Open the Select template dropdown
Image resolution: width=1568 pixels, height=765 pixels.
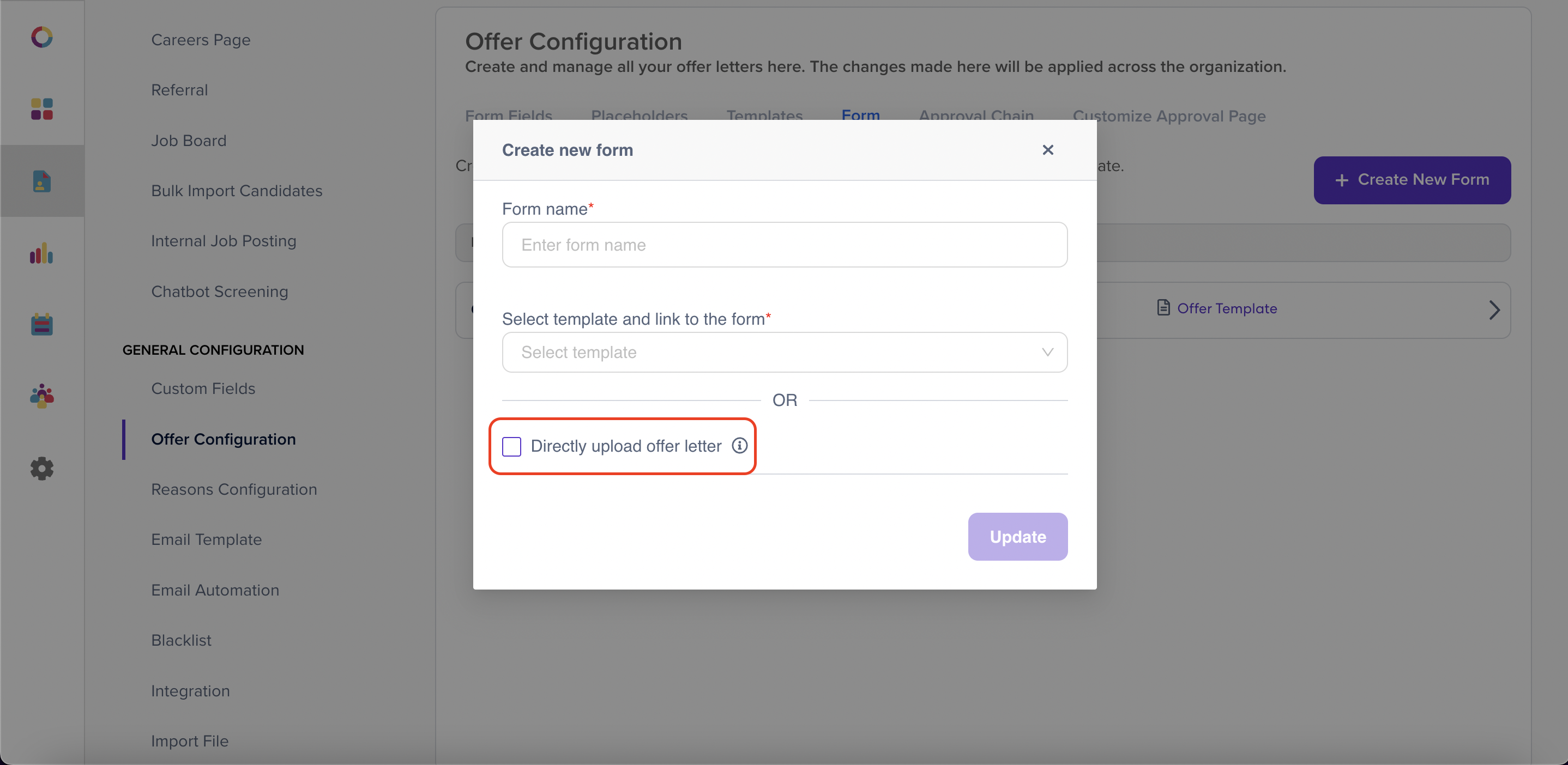(785, 352)
